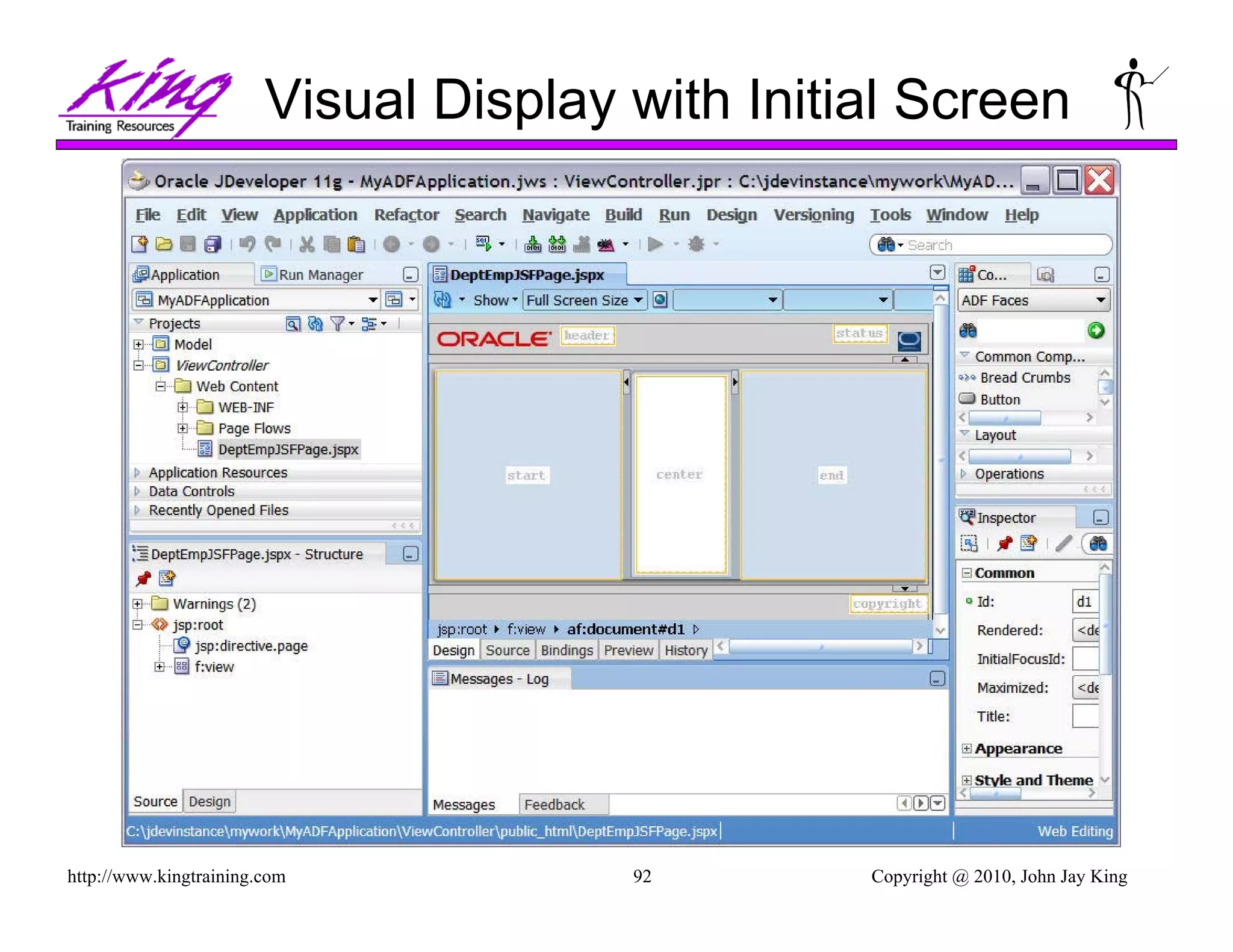This screenshot has width=1233, height=952.
Task: Click the Undo toolbar icon
Action: pyautogui.click(x=247, y=244)
